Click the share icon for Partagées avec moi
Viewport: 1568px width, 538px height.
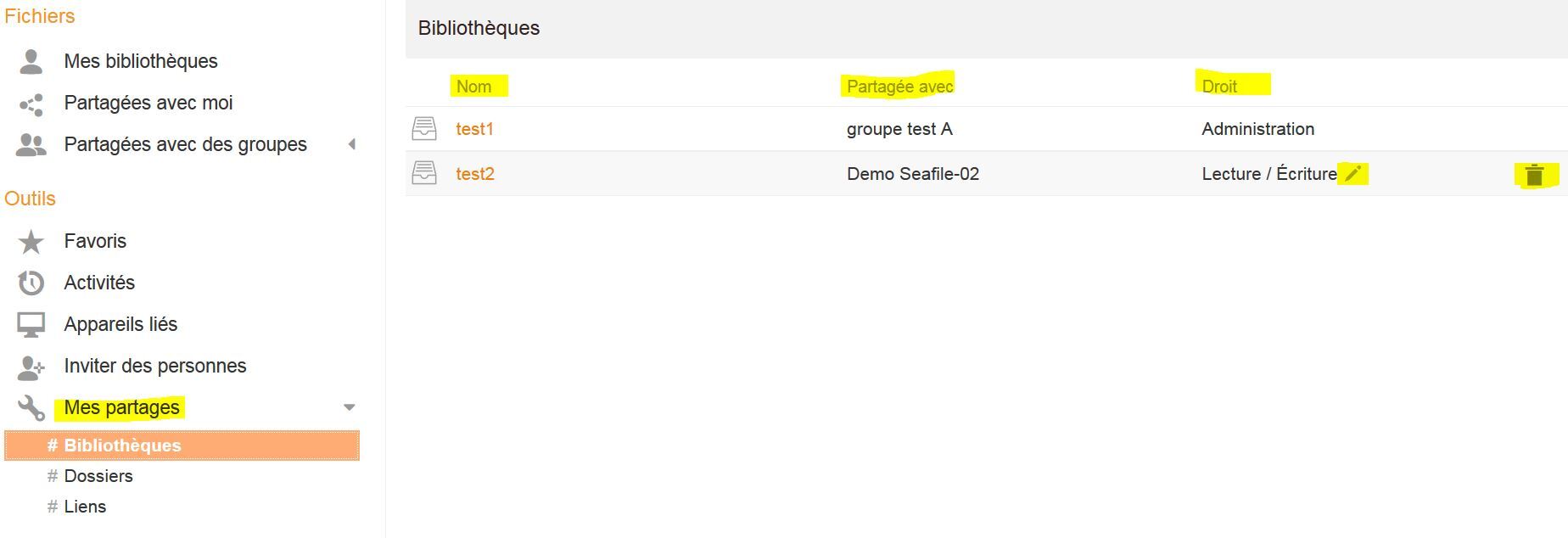(x=31, y=104)
